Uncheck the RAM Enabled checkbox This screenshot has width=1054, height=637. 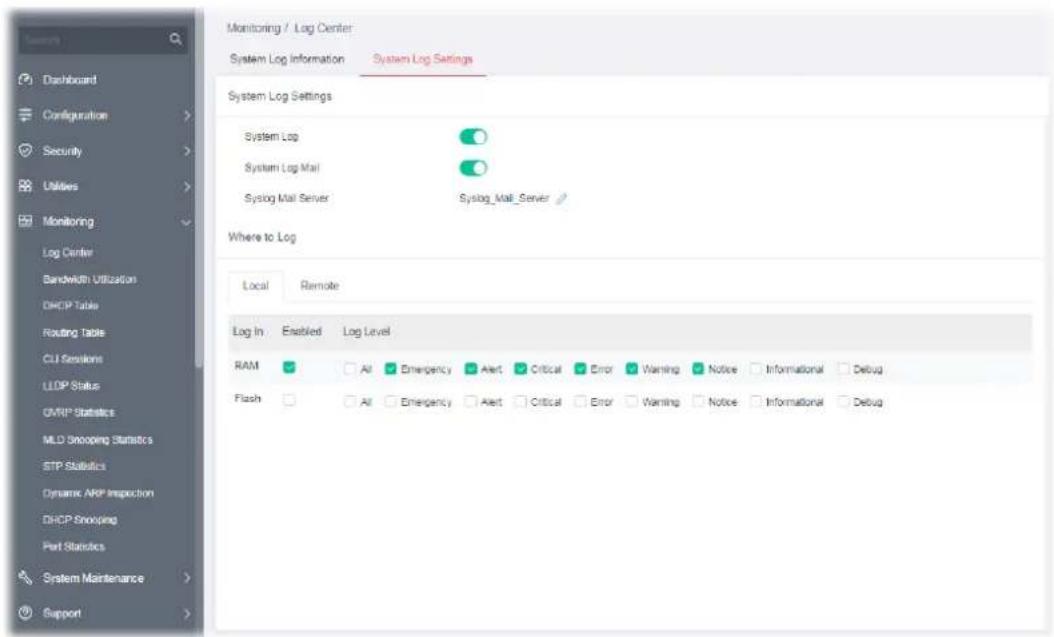click(289, 367)
